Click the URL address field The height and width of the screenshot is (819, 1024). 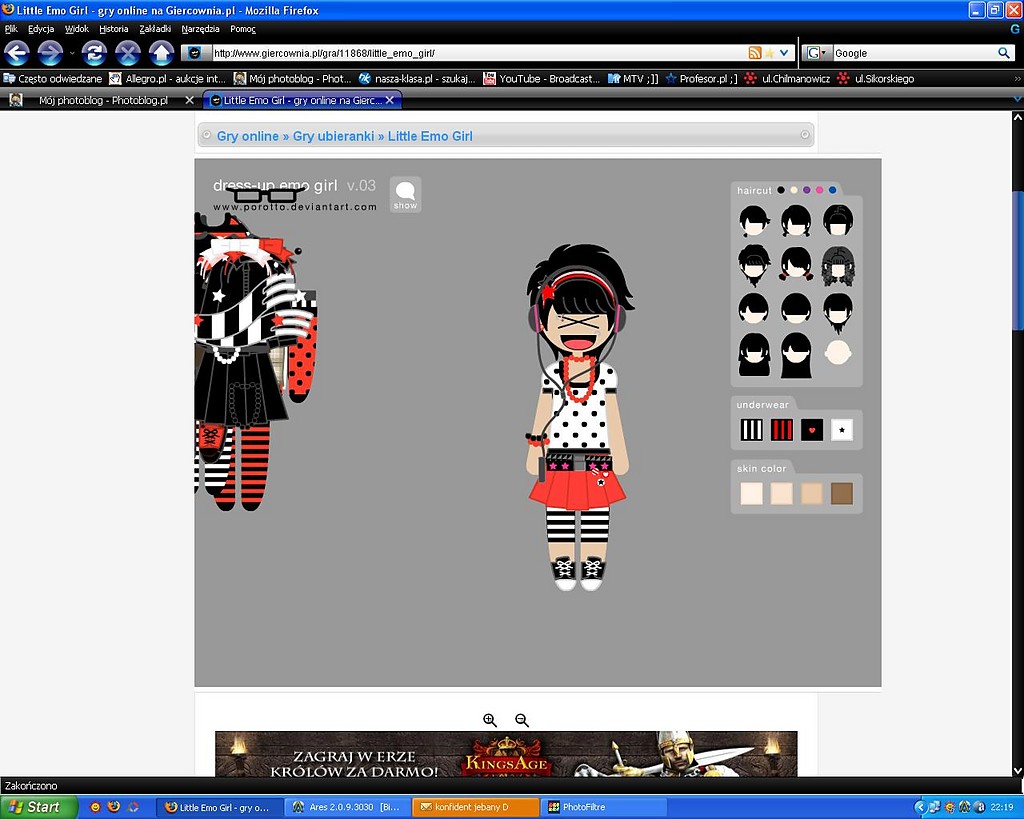[x=480, y=53]
